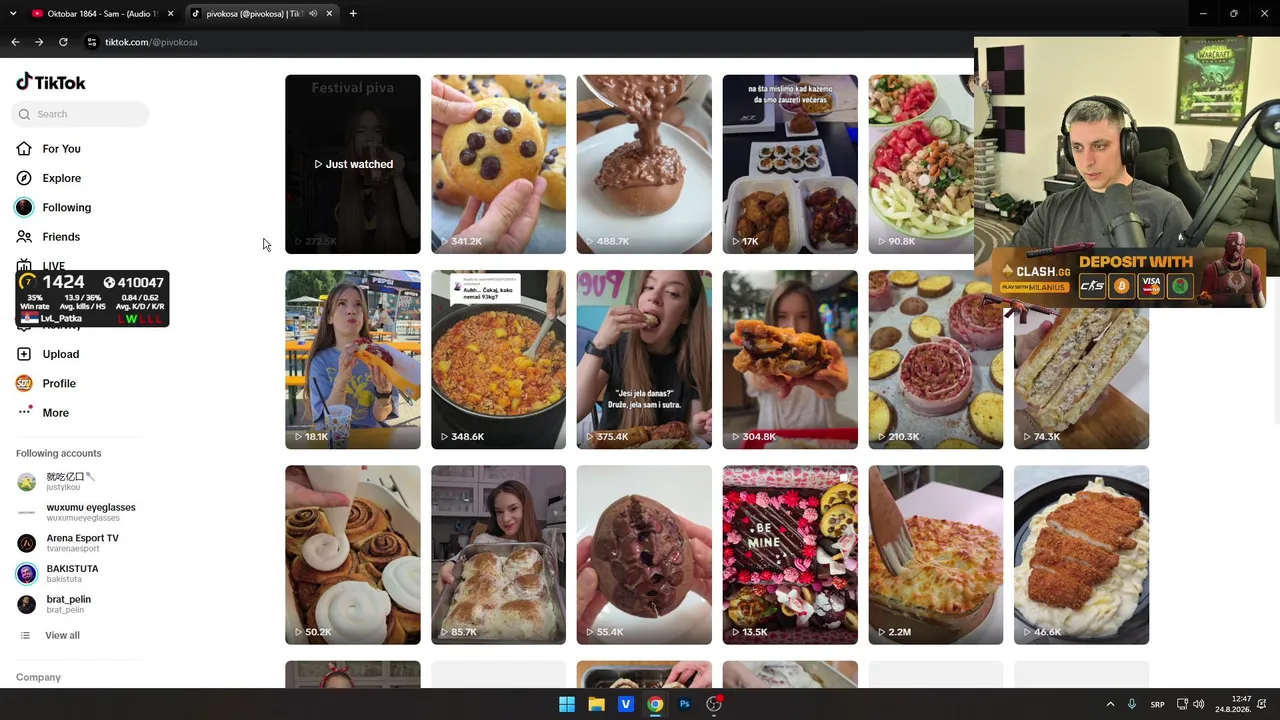This screenshot has height=720, width=1280.
Task: Open the cinnamon rolls video with 50.2K views
Action: pos(353,555)
